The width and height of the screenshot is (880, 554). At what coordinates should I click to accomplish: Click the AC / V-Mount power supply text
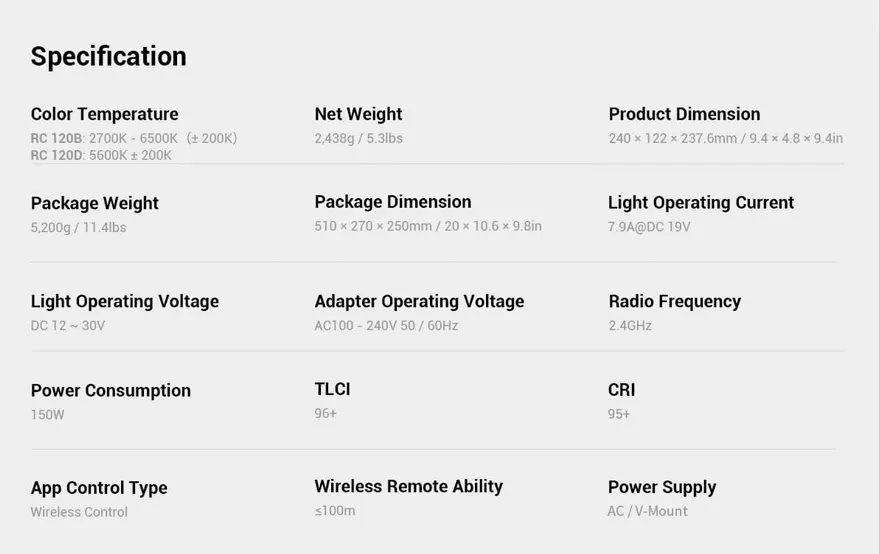tap(647, 511)
